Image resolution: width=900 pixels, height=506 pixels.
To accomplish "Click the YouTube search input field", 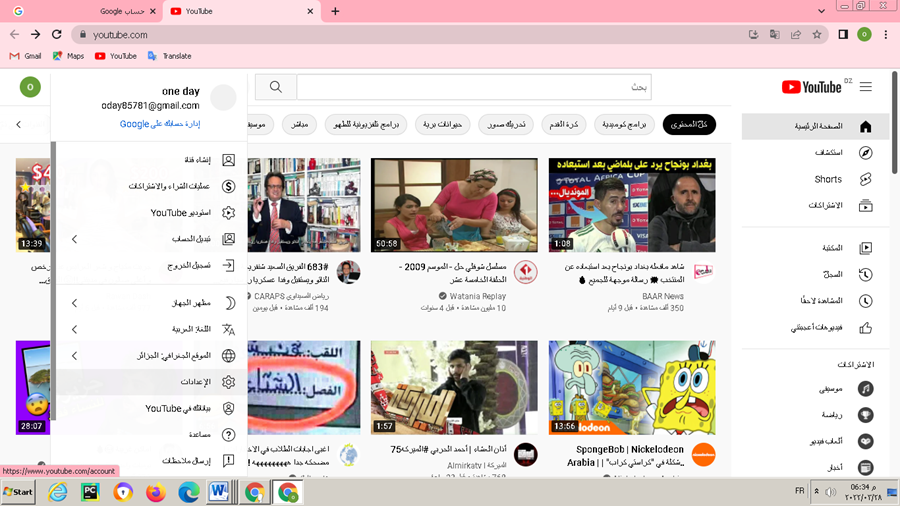I will click(x=474, y=87).
